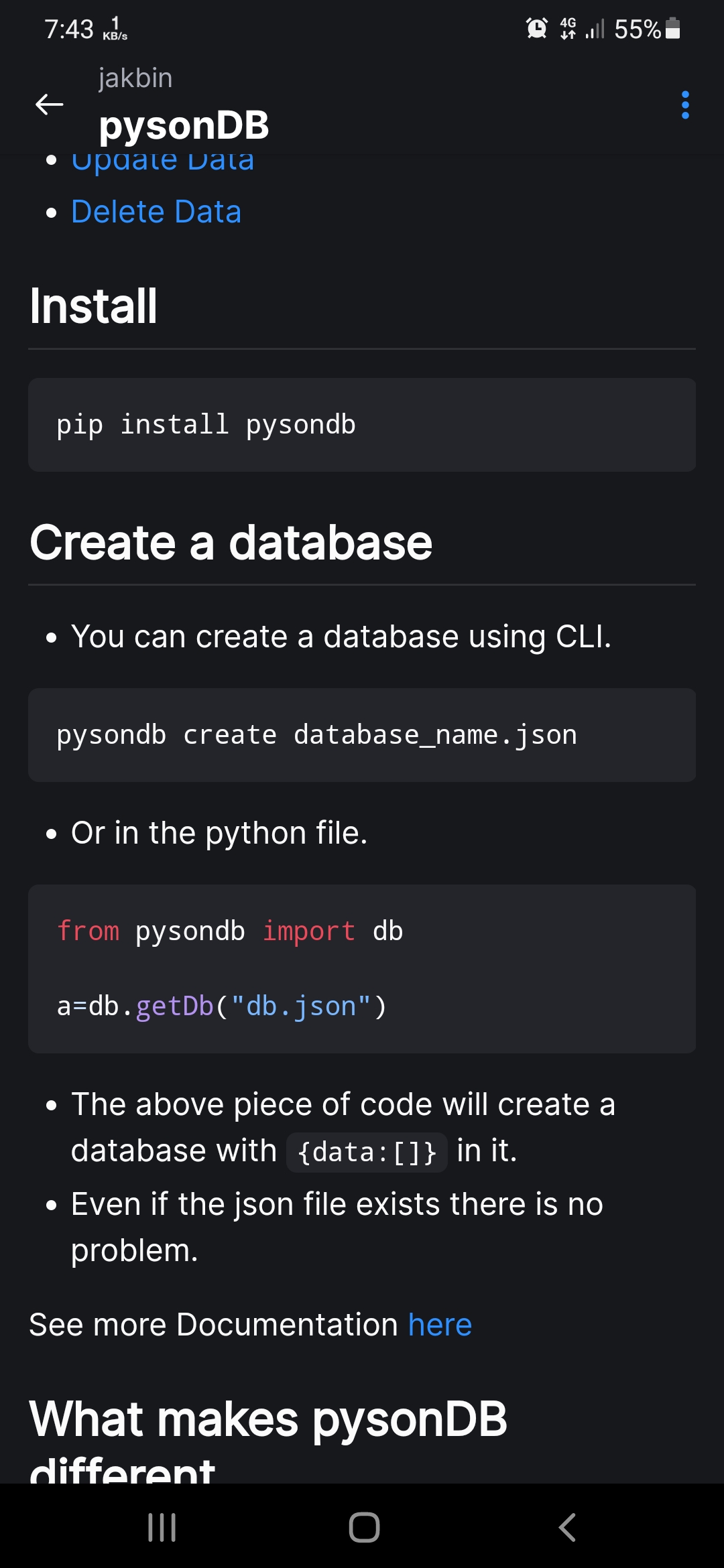Screen dimensions: 724x1568
Task: Tap the signal strength bars
Action: tap(595, 29)
